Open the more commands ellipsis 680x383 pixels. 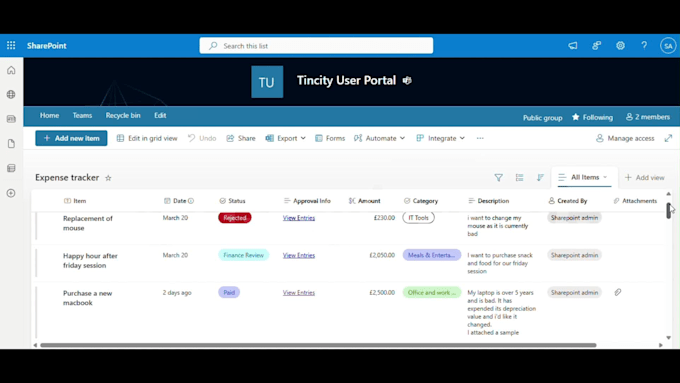pyautogui.click(x=480, y=138)
